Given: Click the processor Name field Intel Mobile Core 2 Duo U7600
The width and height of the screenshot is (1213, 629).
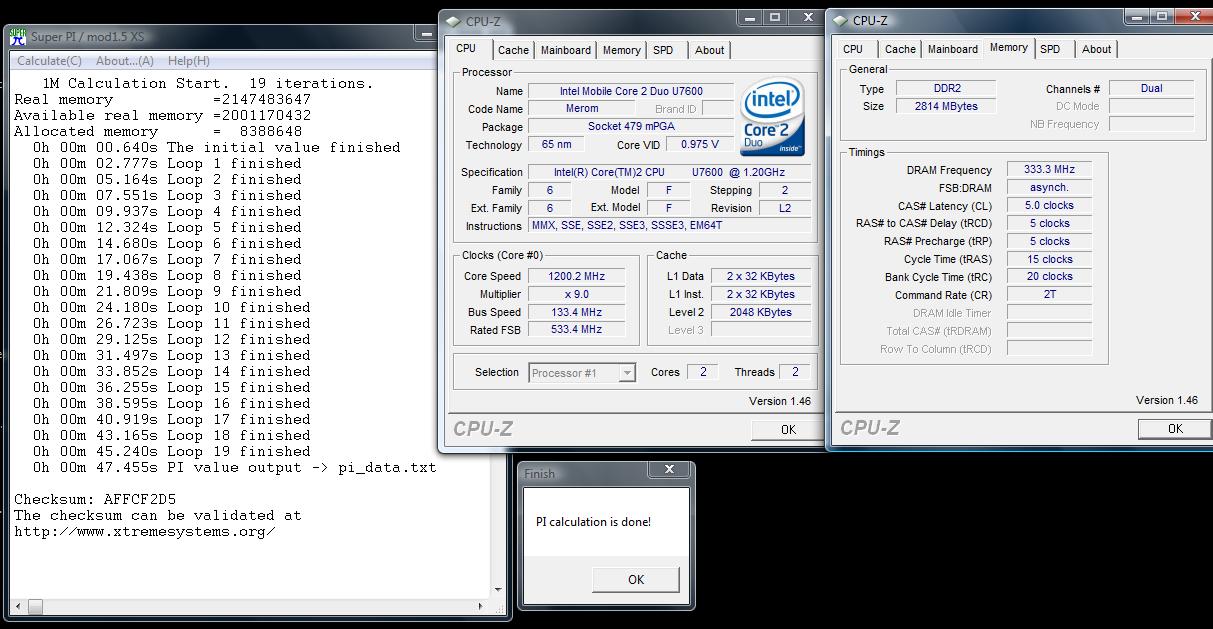Looking at the screenshot, I should (631, 91).
